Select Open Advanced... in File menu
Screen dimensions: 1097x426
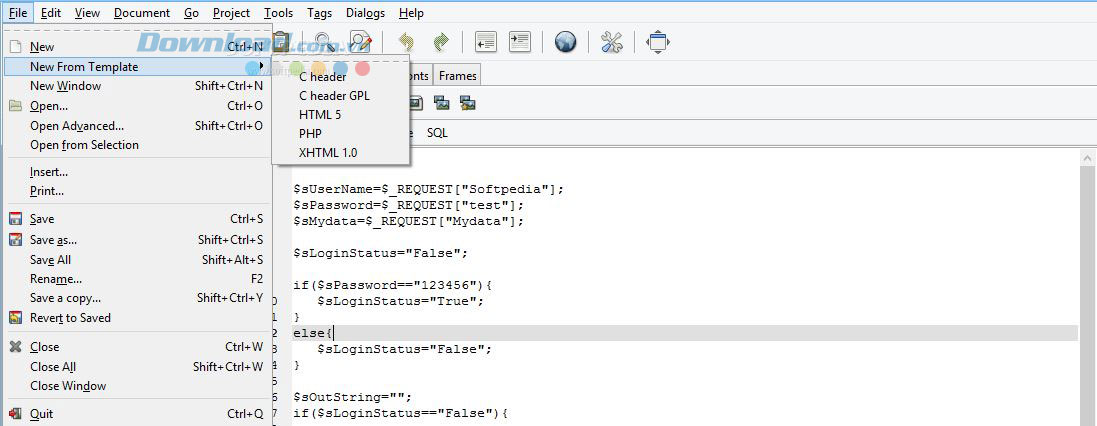point(77,126)
